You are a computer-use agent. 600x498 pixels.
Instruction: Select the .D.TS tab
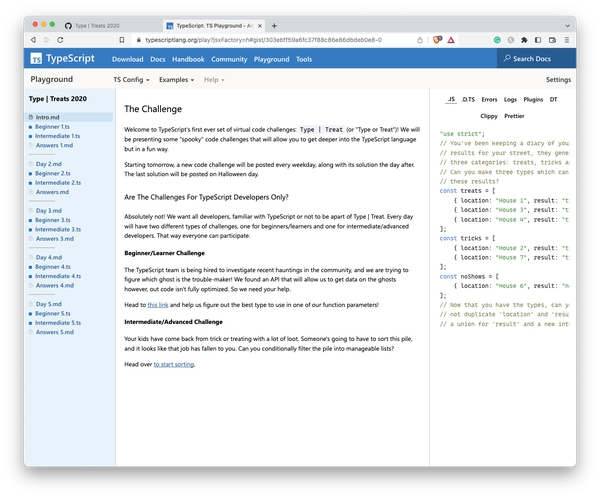point(467,101)
